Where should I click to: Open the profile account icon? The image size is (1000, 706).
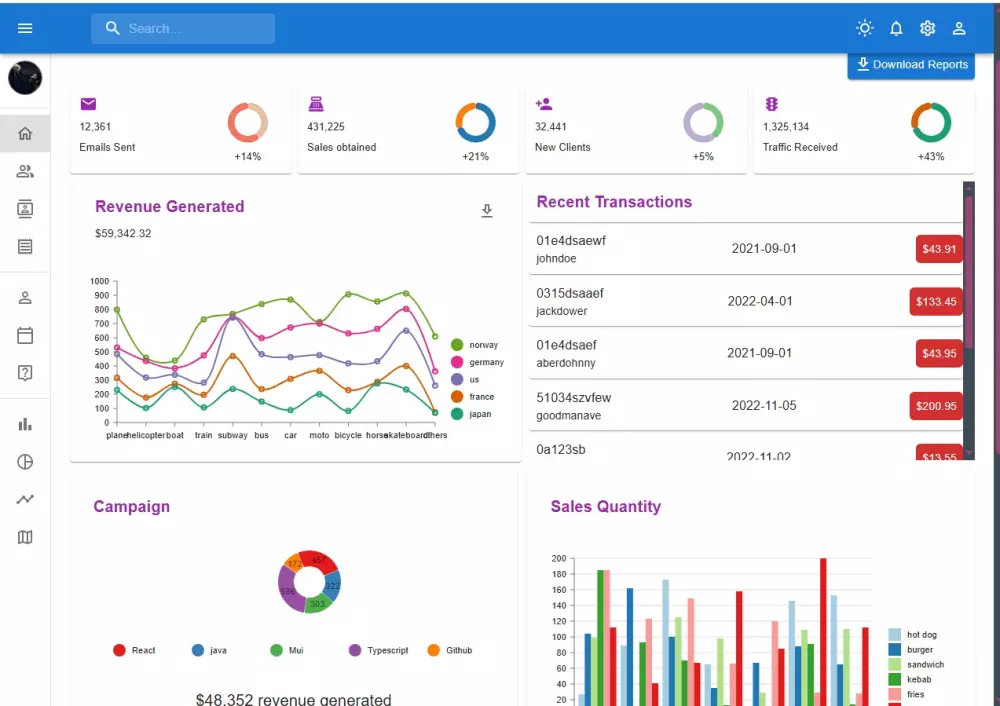click(x=959, y=28)
